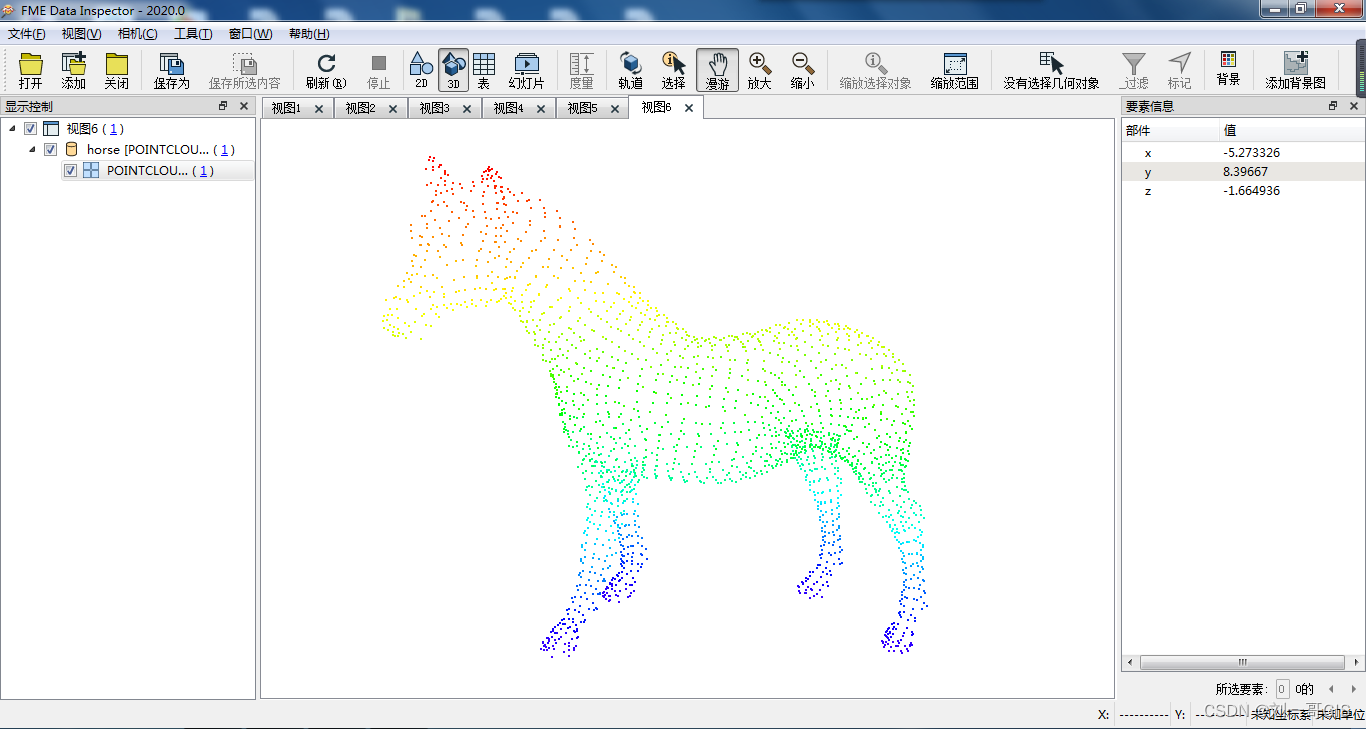Activate the 漫游 (Pan) hand tool

click(x=717, y=70)
